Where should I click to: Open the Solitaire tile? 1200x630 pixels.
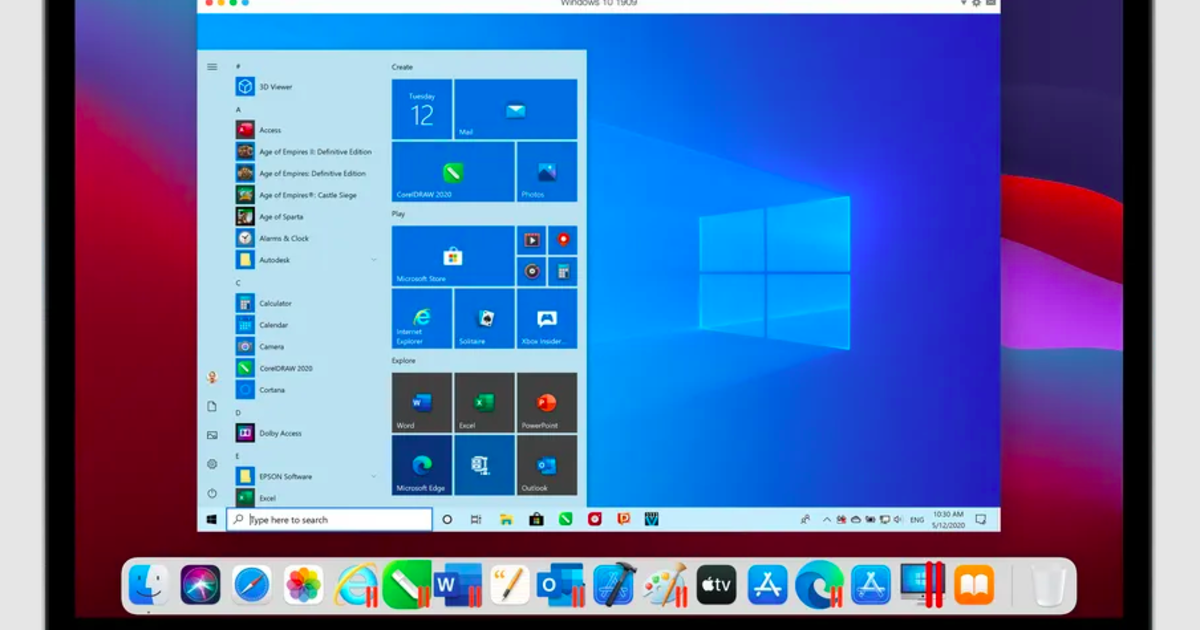pyautogui.click(x=484, y=318)
